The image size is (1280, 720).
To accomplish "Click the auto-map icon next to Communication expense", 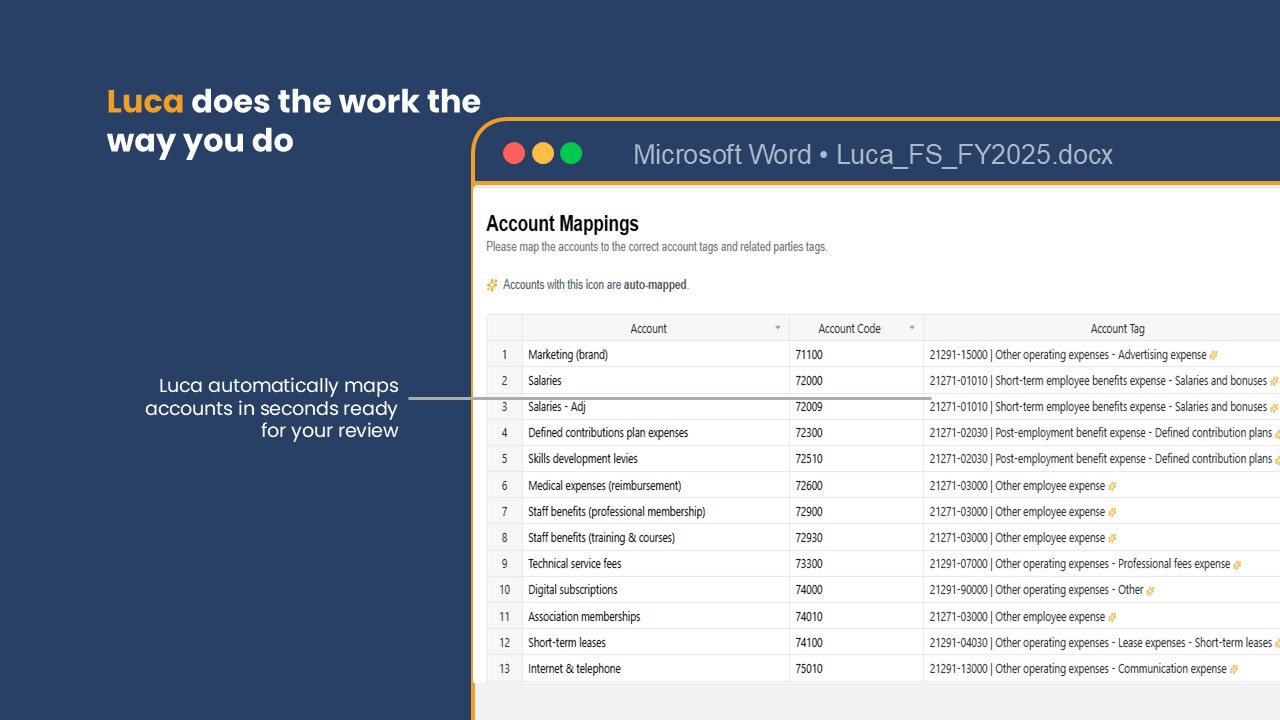I will point(1233,668).
